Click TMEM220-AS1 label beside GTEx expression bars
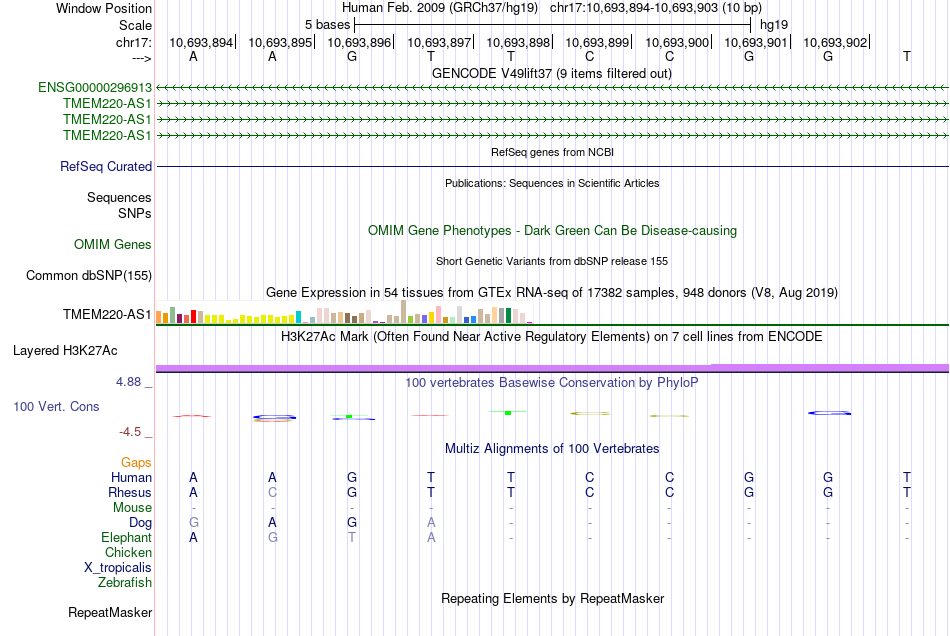The image size is (950, 636). click(x=107, y=314)
